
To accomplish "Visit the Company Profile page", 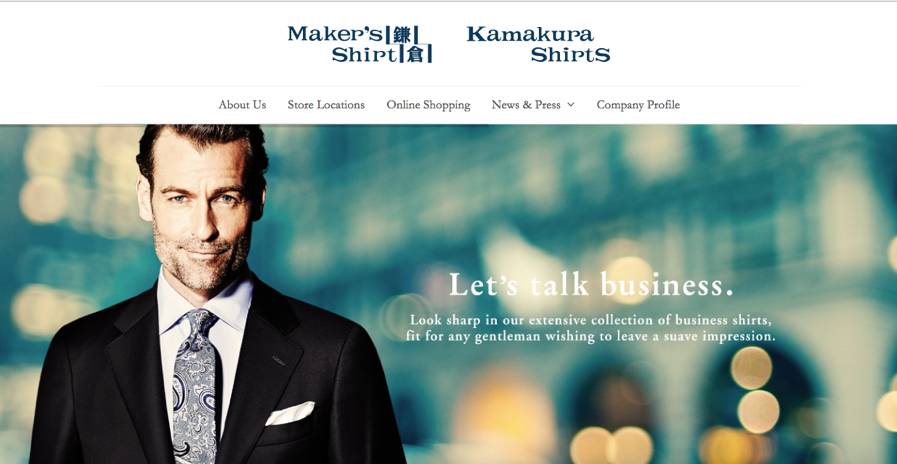I will pyautogui.click(x=638, y=105).
